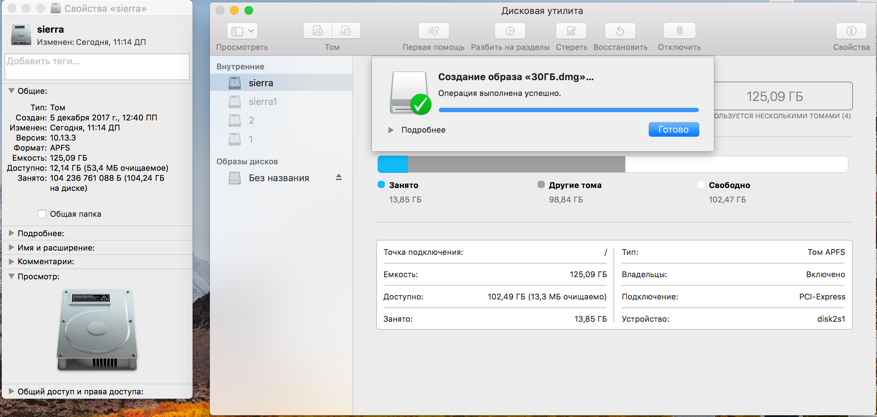This screenshot has width=877, height=417.
Task: Click the Свободно legend label
Action: tap(729, 185)
